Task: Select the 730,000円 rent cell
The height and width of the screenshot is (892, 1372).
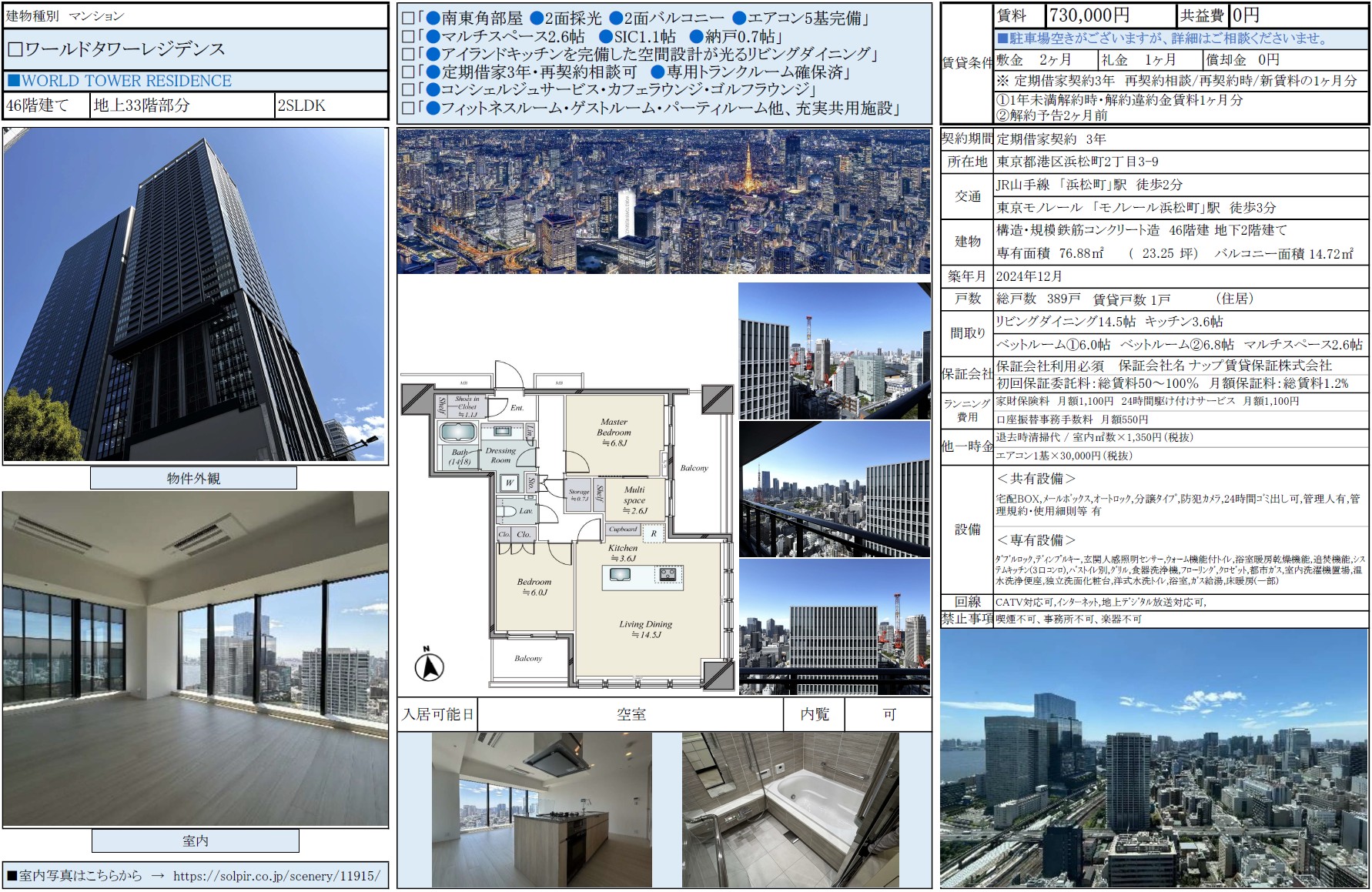Action: click(1110, 15)
